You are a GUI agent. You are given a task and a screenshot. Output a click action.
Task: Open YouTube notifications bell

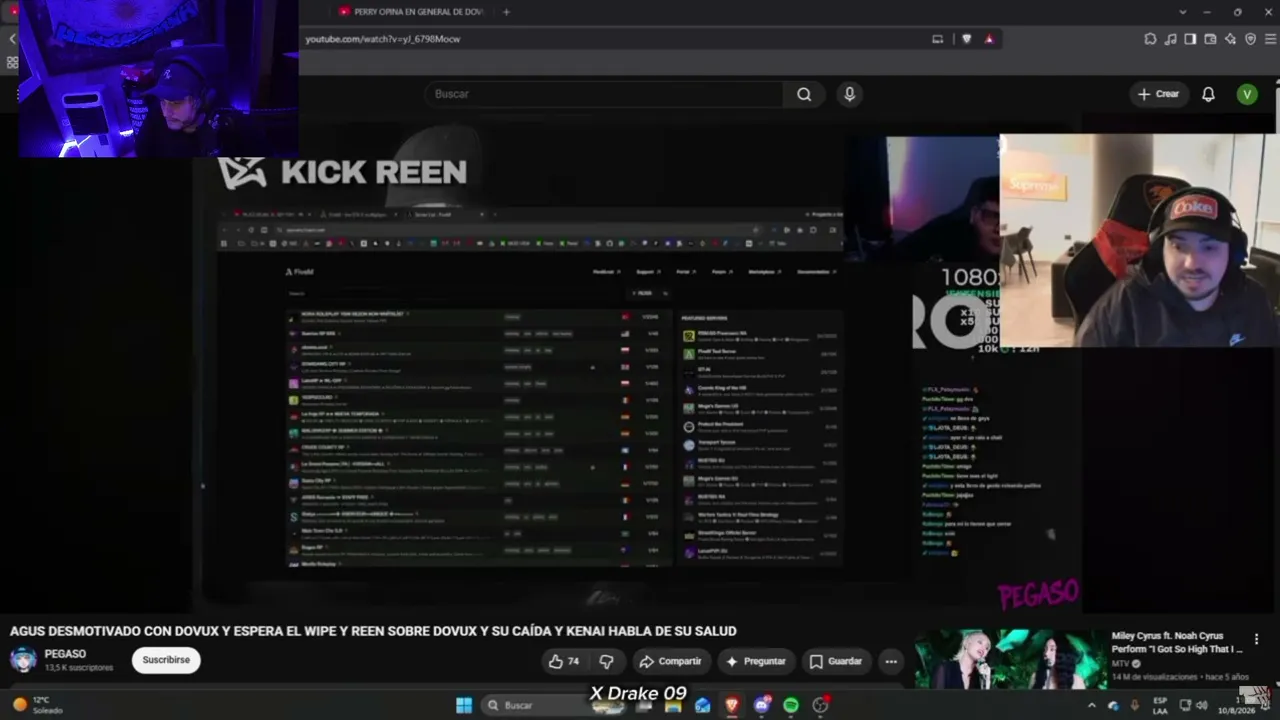[1208, 94]
